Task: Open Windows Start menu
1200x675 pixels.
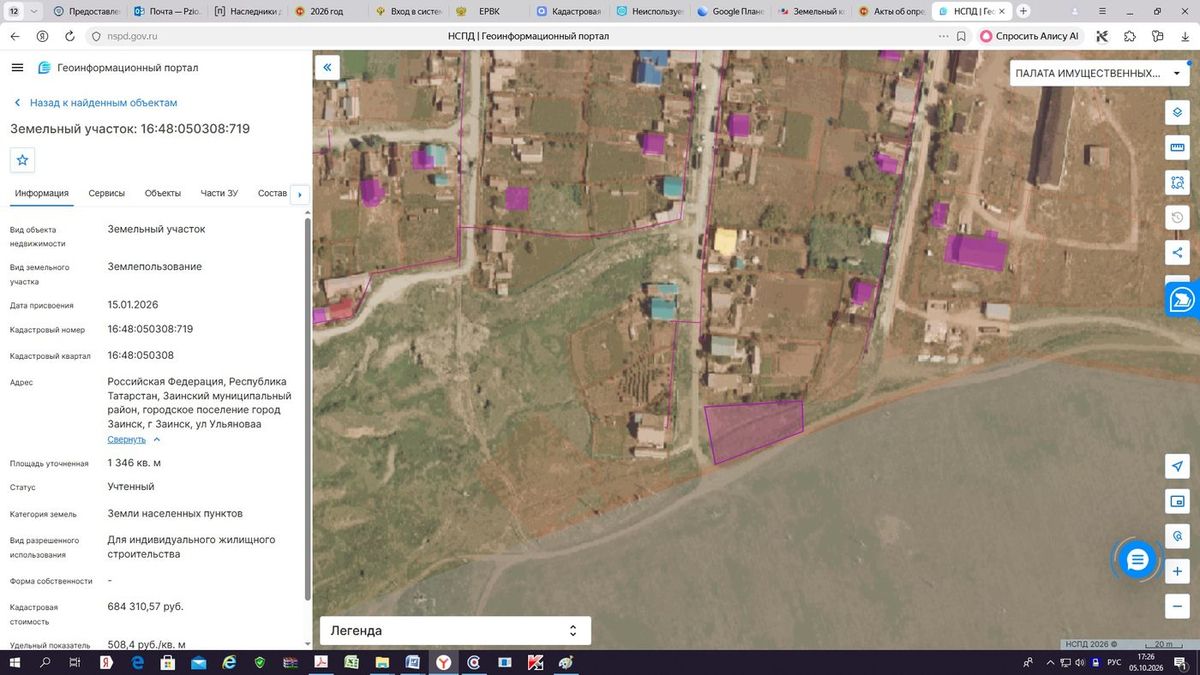Action: [15, 662]
